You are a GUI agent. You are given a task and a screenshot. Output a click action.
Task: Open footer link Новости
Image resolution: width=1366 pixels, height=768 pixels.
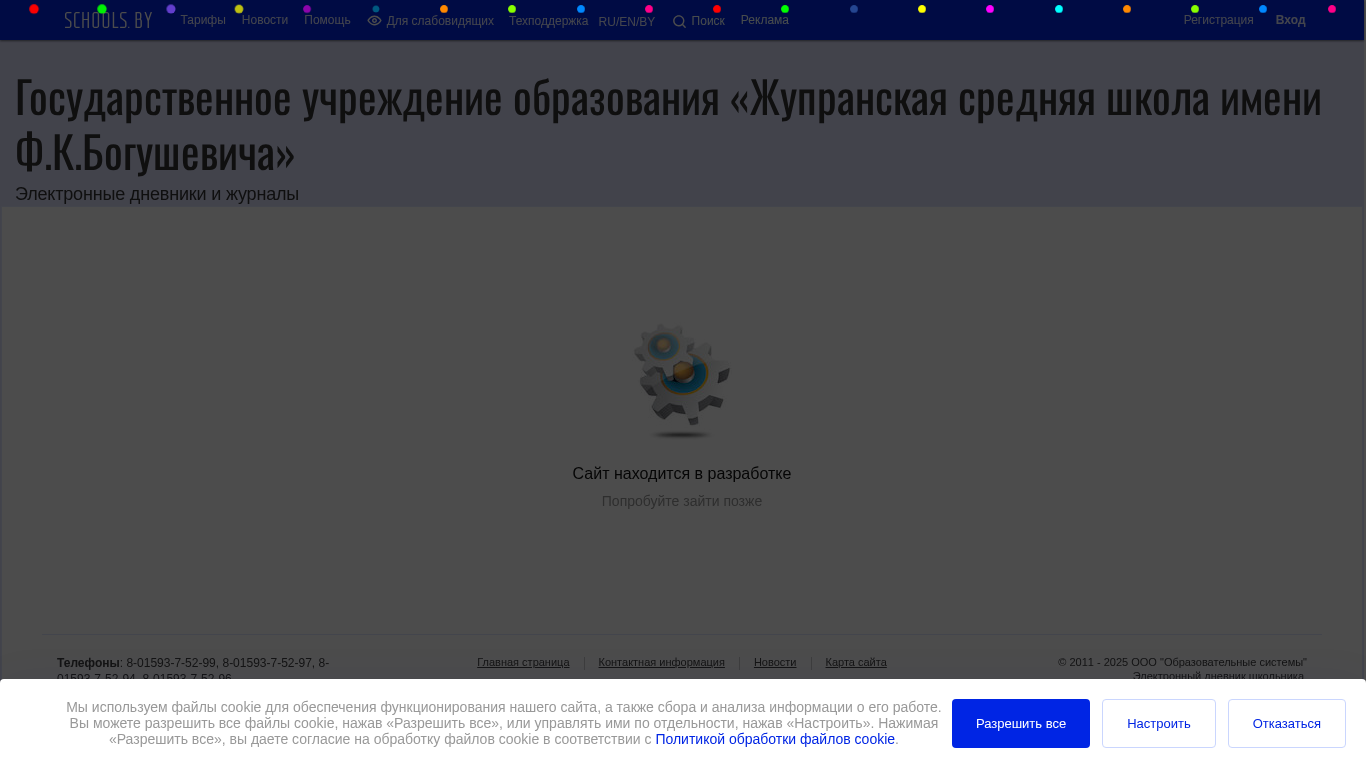pos(775,662)
